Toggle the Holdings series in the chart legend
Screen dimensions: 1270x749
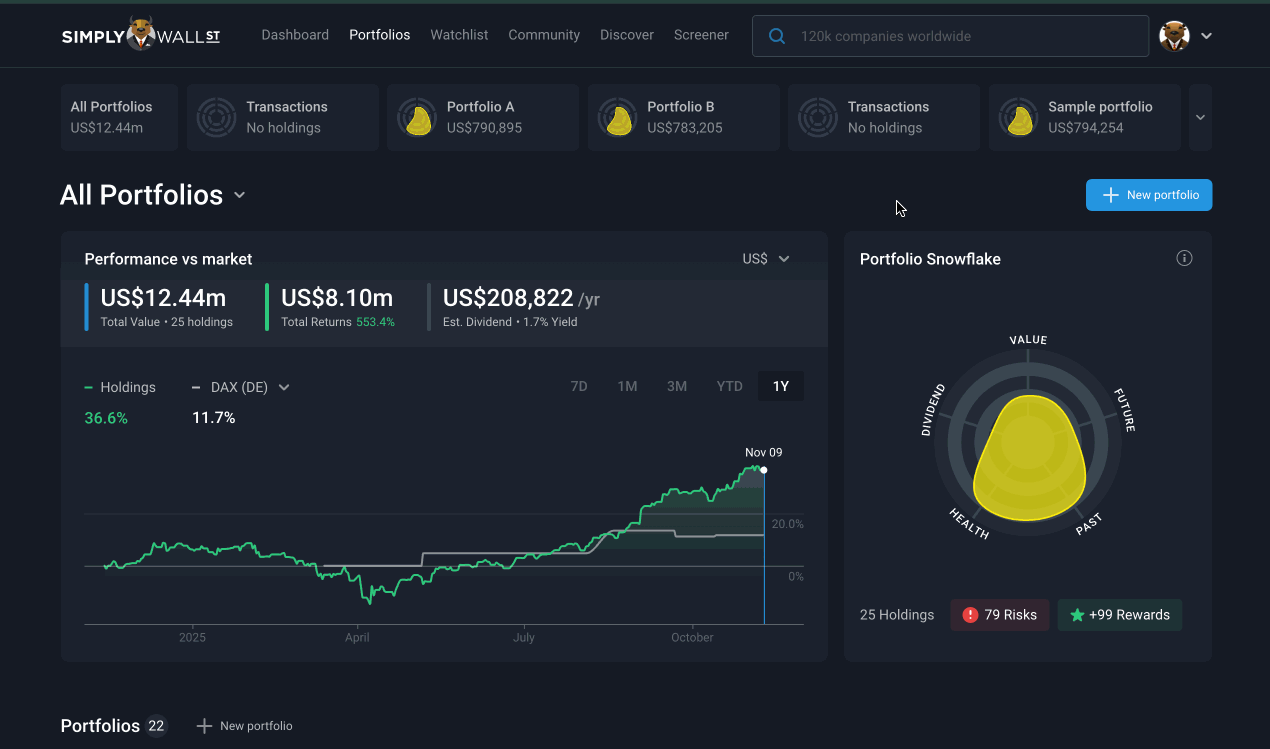tap(121, 387)
